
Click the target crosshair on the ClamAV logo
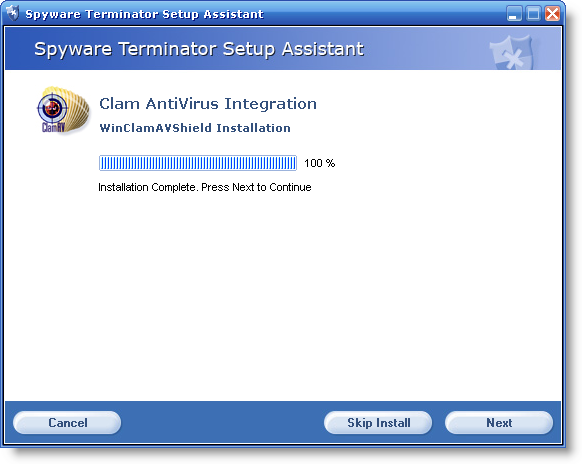[x=53, y=108]
